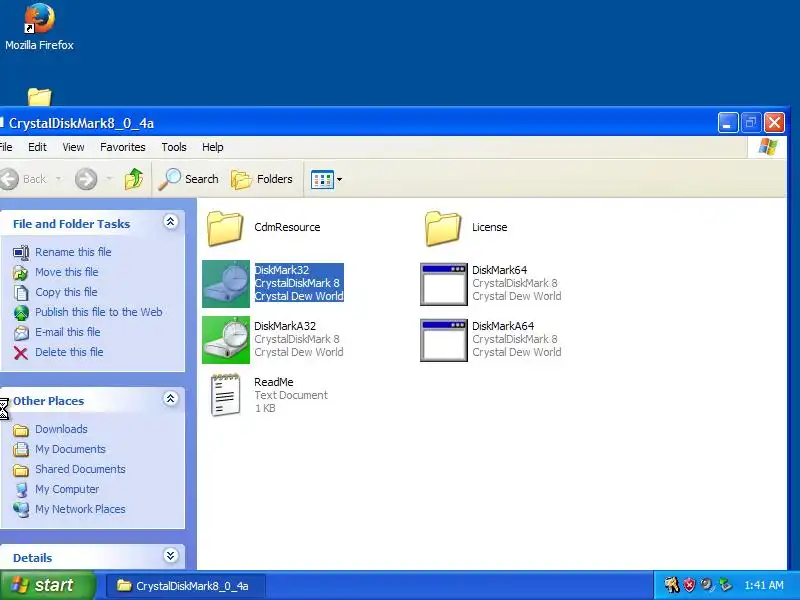Click the Delete this file link
The image size is (800, 600).
pyautogui.click(x=69, y=352)
